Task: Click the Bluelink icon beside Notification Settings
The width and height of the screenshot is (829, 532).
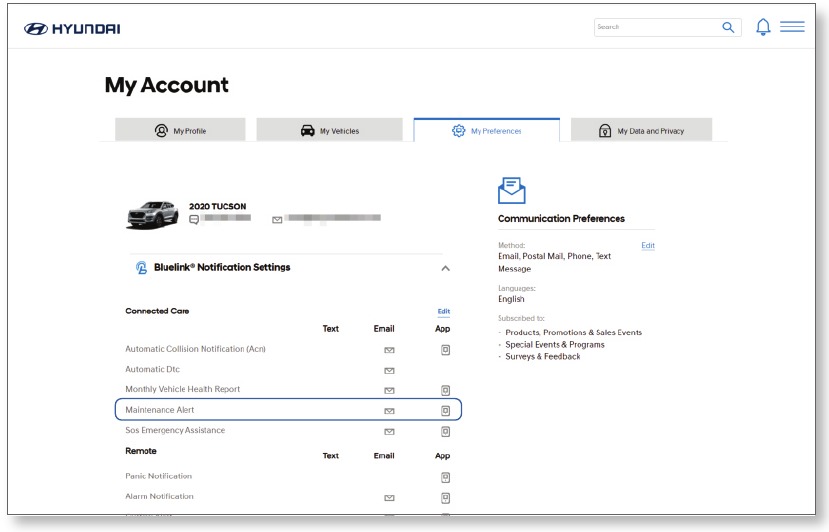Action: (141, 268)
